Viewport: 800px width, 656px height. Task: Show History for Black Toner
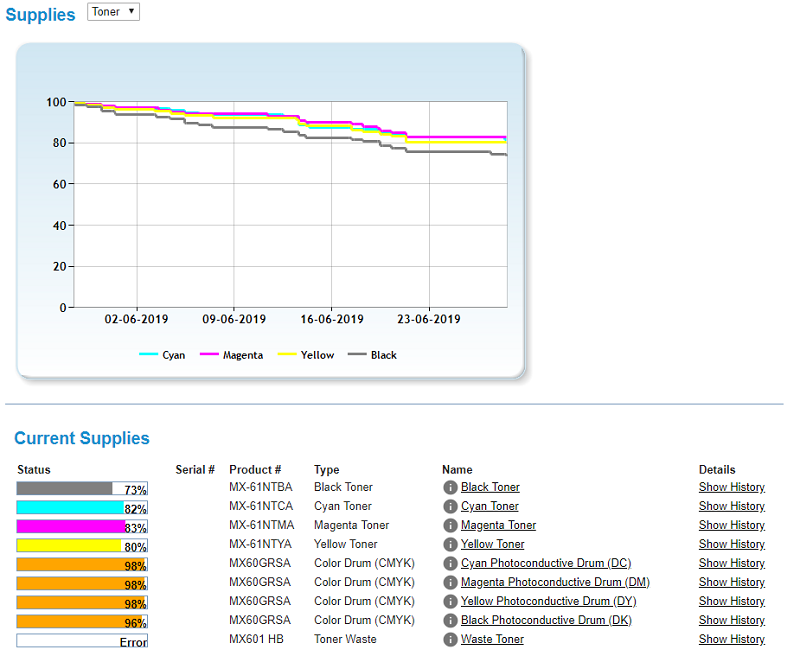(731, 488)
